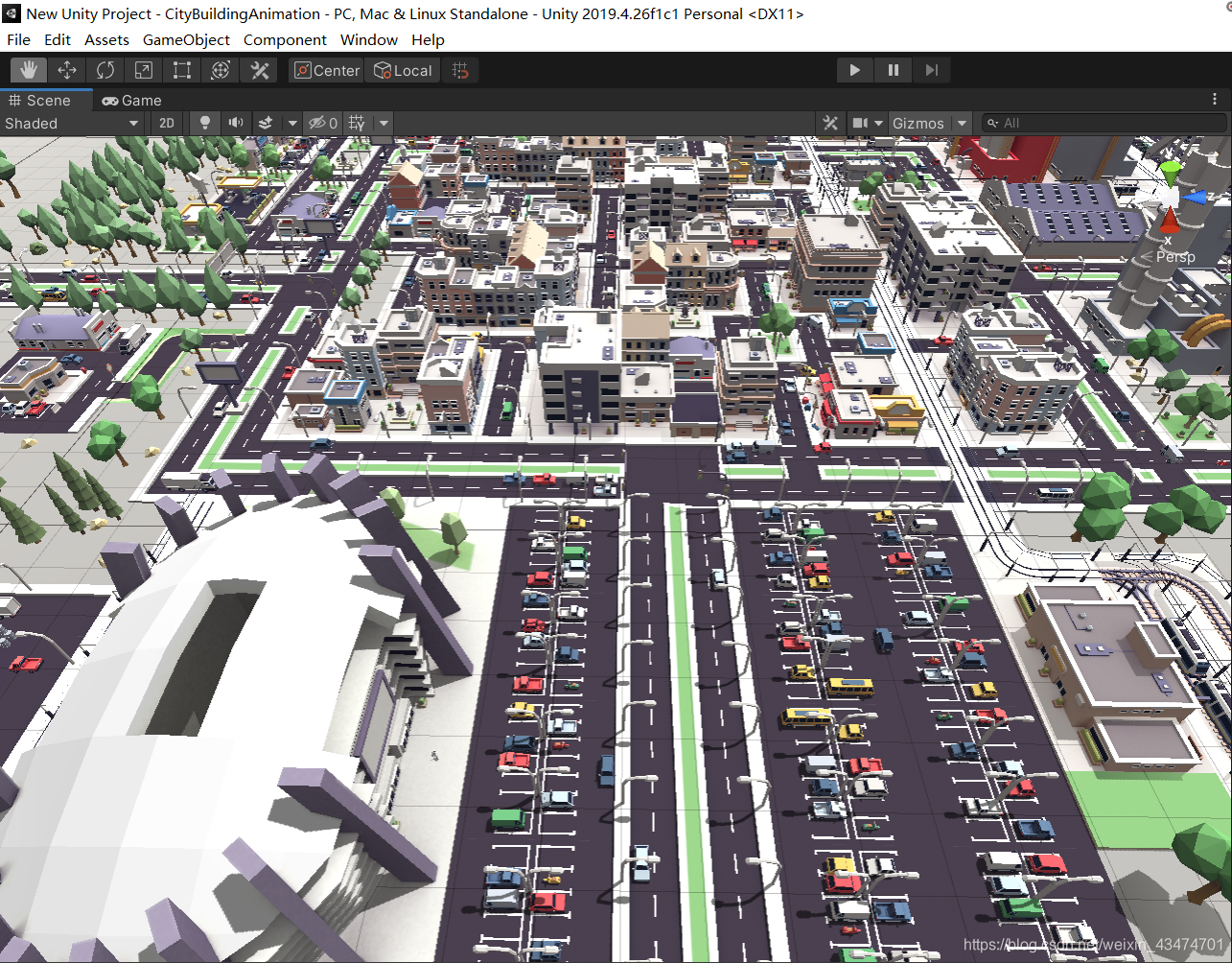Switch to the Game tab
The width and height of the screenshot is (1232, 963).
pyautogui.click(x=132, y=100)
